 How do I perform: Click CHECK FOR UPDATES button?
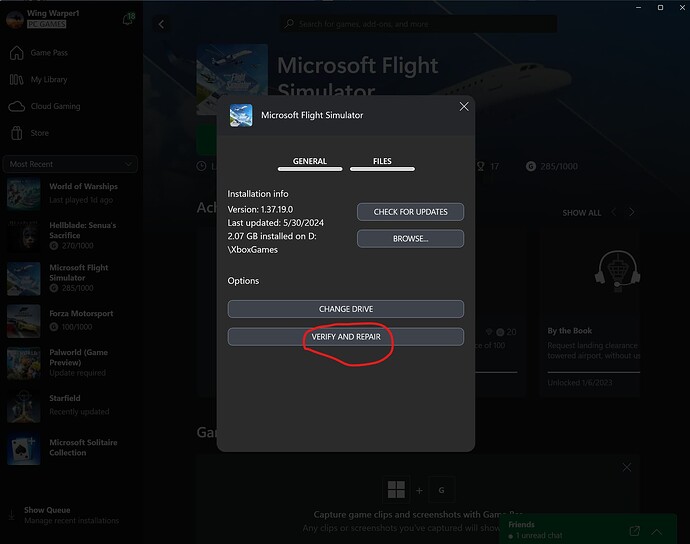click(x=410, y=212)
